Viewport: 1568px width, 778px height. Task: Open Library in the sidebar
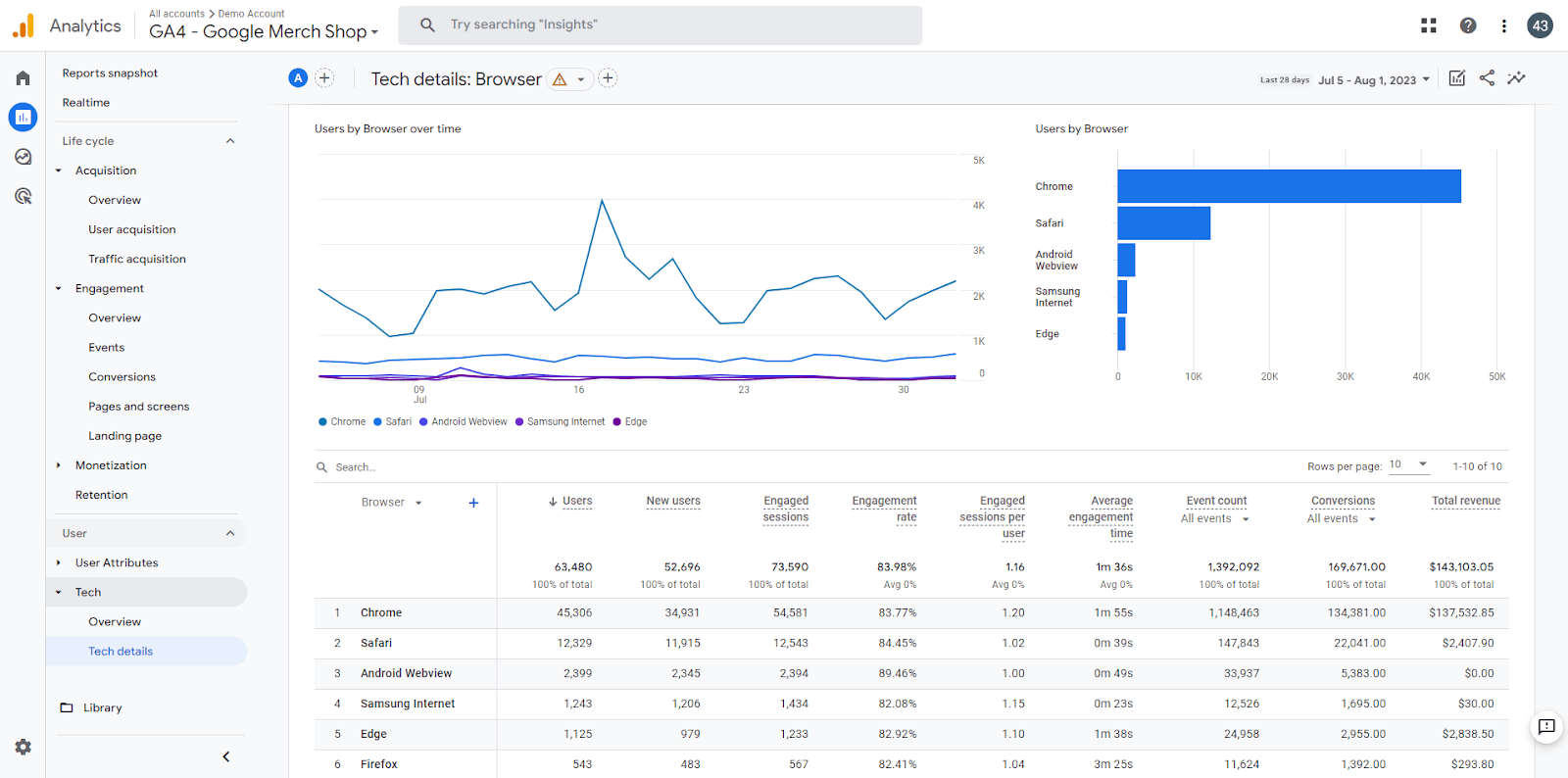coord(103,707)
